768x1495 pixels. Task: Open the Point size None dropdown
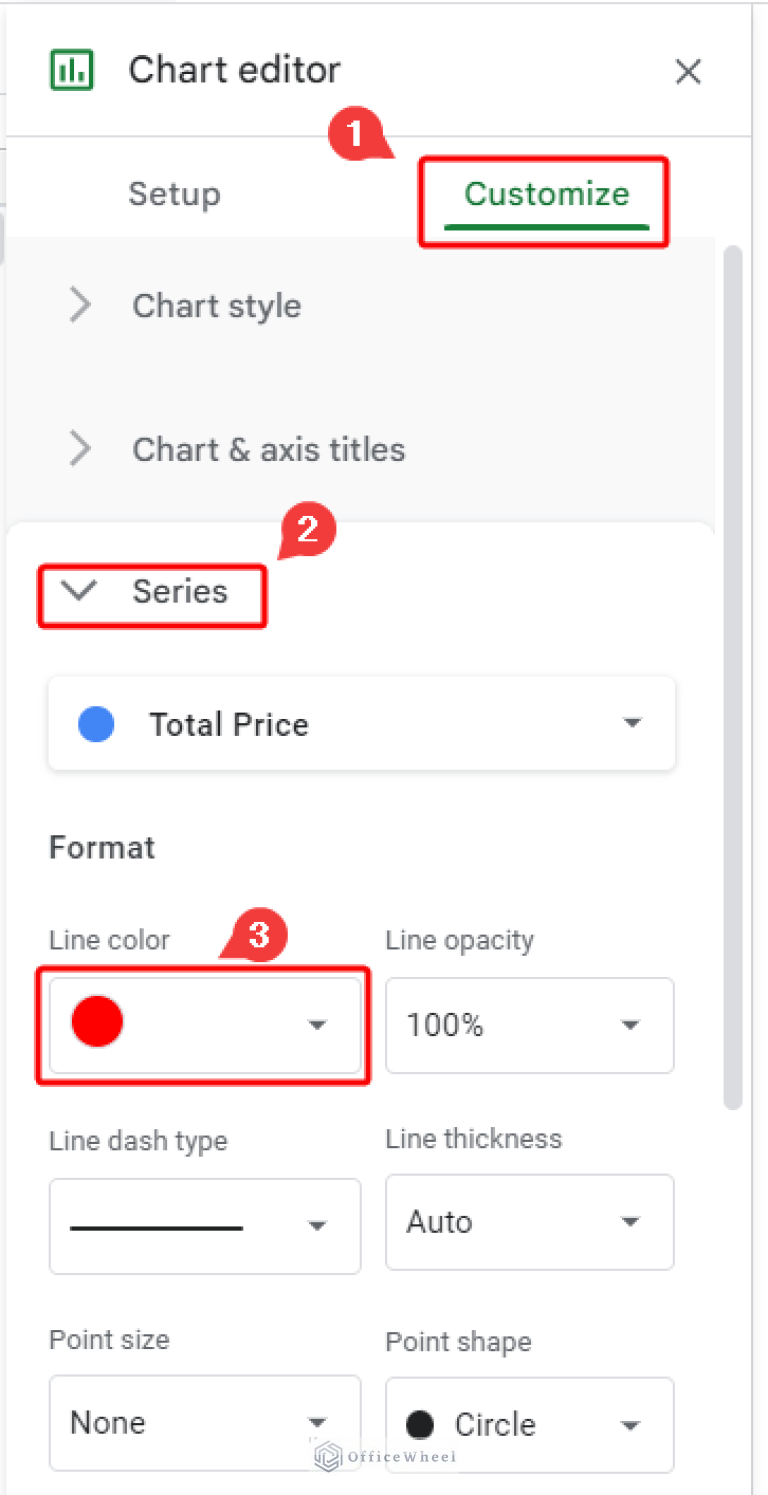pyautogui.click(x=204, y=1422)
